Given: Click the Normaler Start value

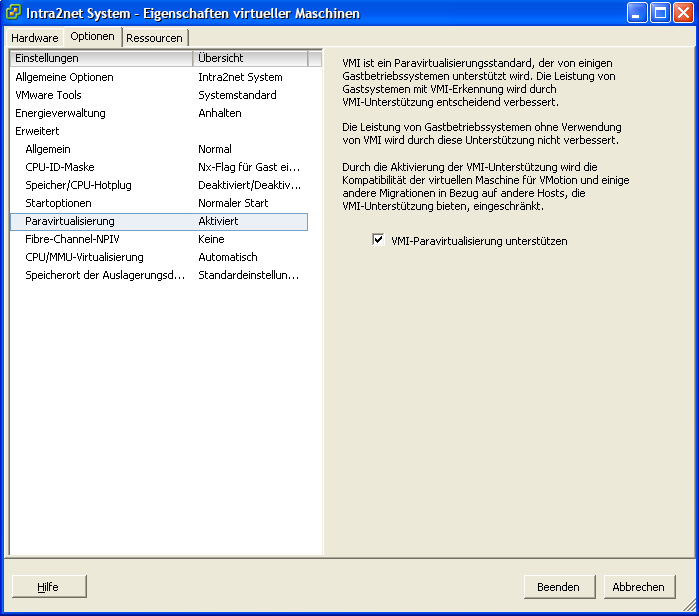Looking at the screenshot, I should tap(233, 203).
